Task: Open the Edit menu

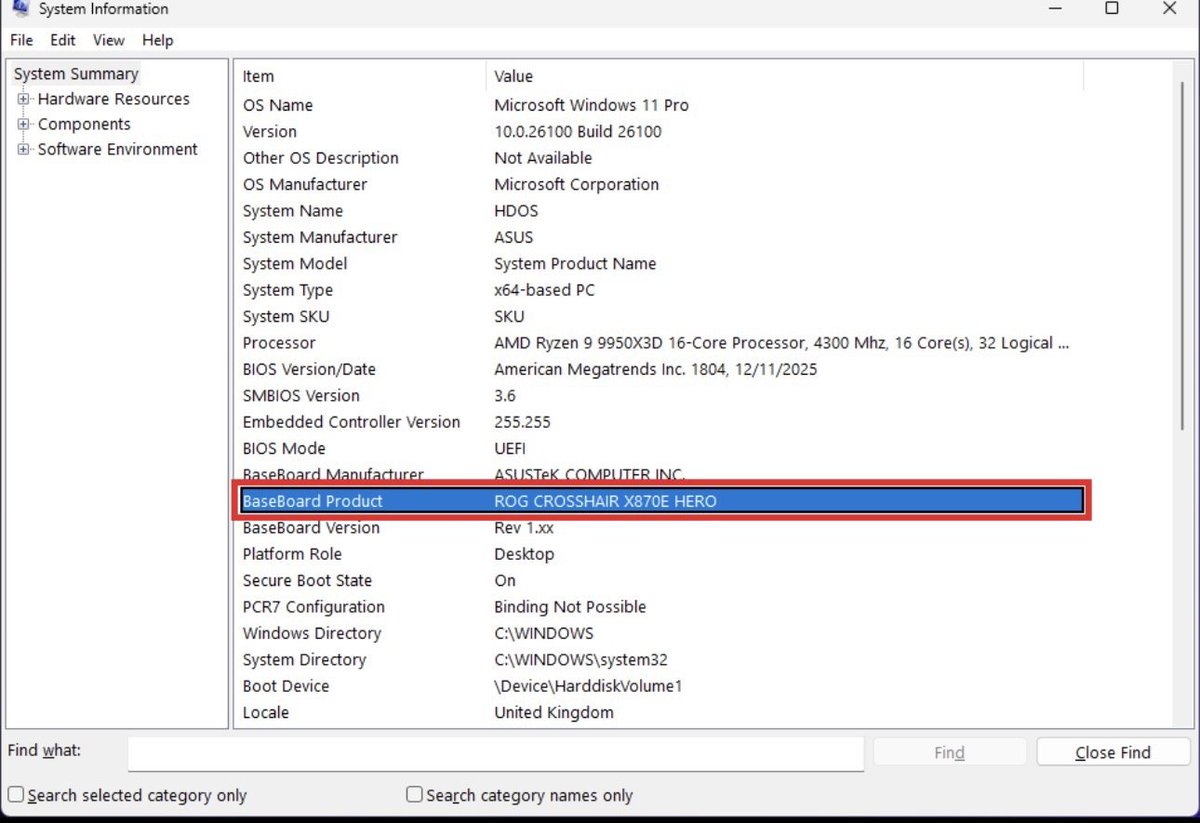Action: (63, 40)
